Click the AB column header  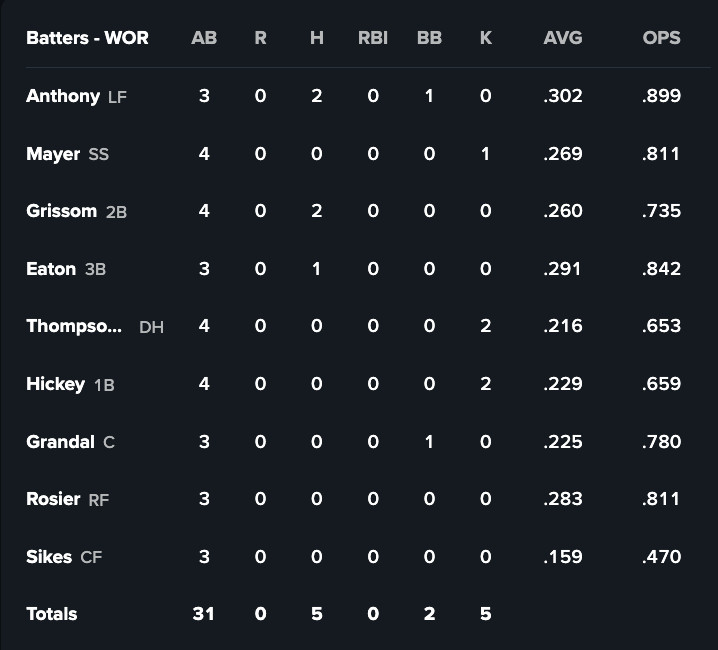tap(204, 38)
